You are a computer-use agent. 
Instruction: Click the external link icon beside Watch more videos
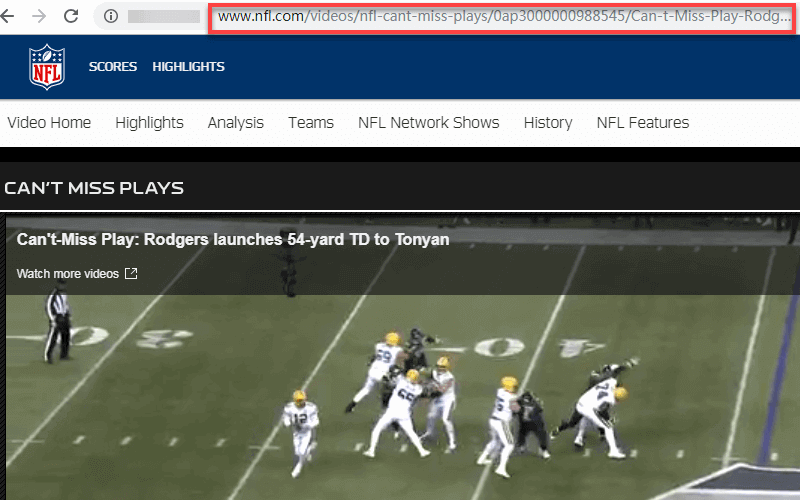[x=131, y=273]
